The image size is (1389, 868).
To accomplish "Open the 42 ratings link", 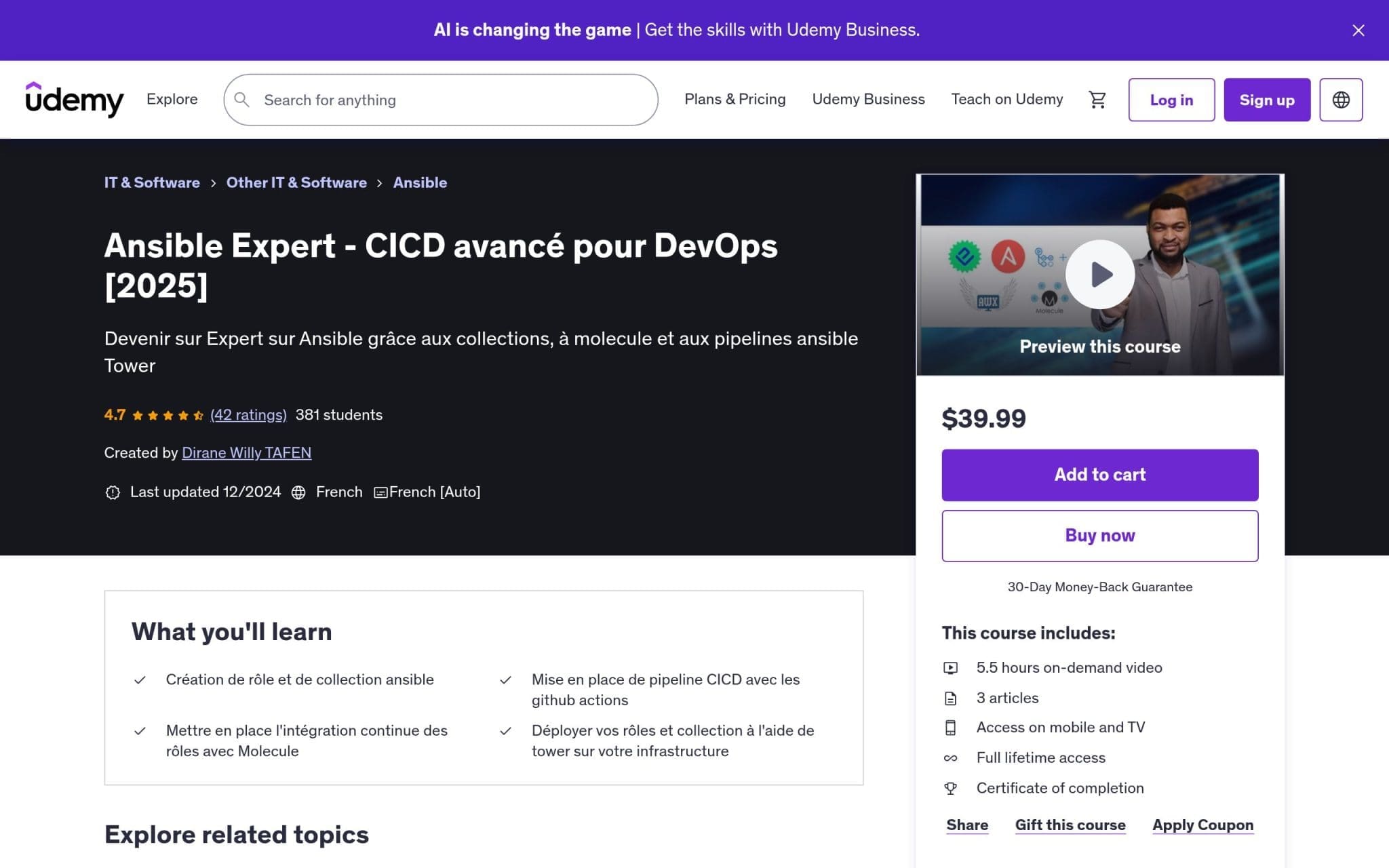I will pyautogui.click(x=248, y=414).
